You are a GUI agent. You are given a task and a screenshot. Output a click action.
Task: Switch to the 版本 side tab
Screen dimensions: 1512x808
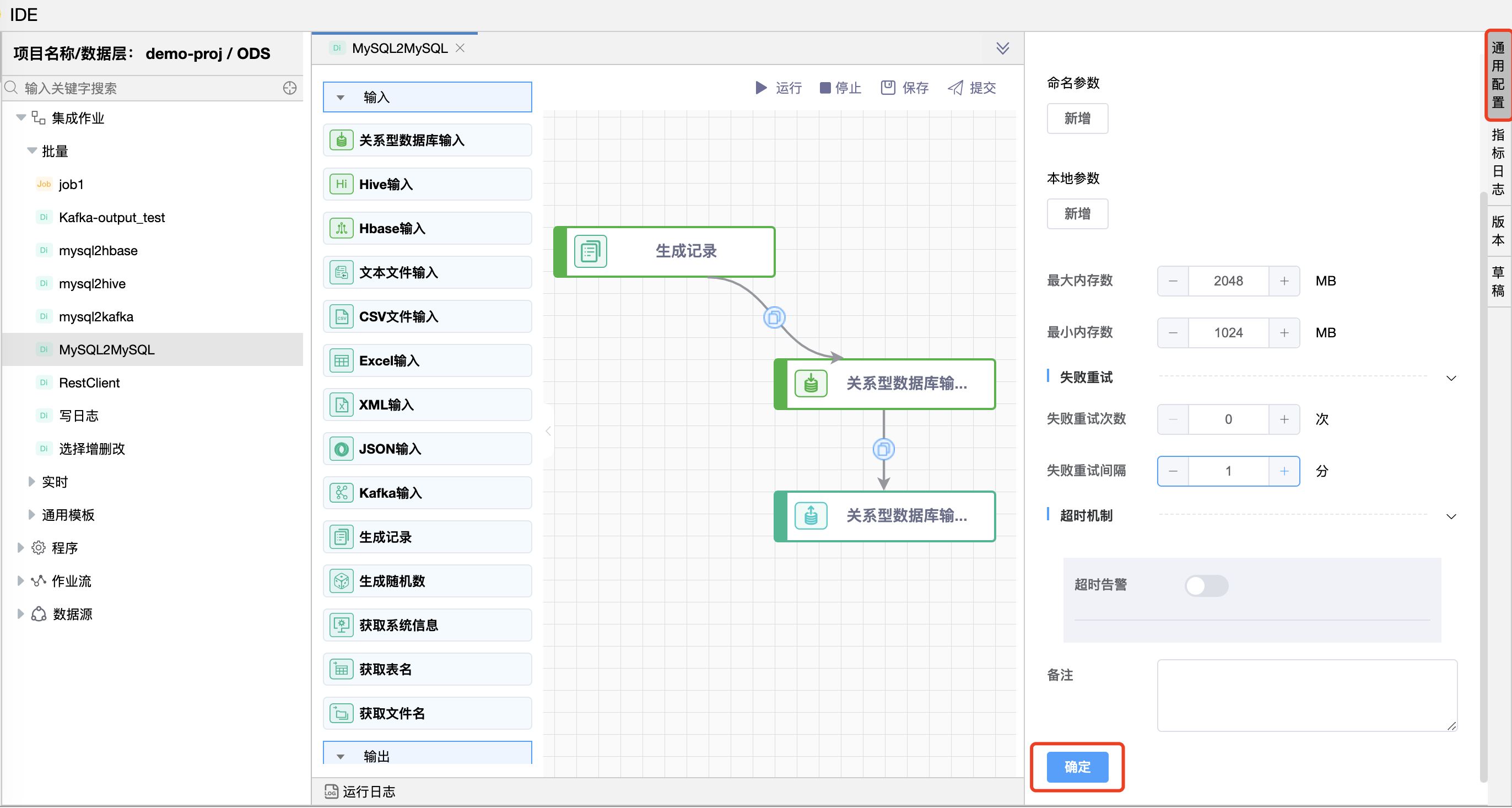coord(1497,231)
